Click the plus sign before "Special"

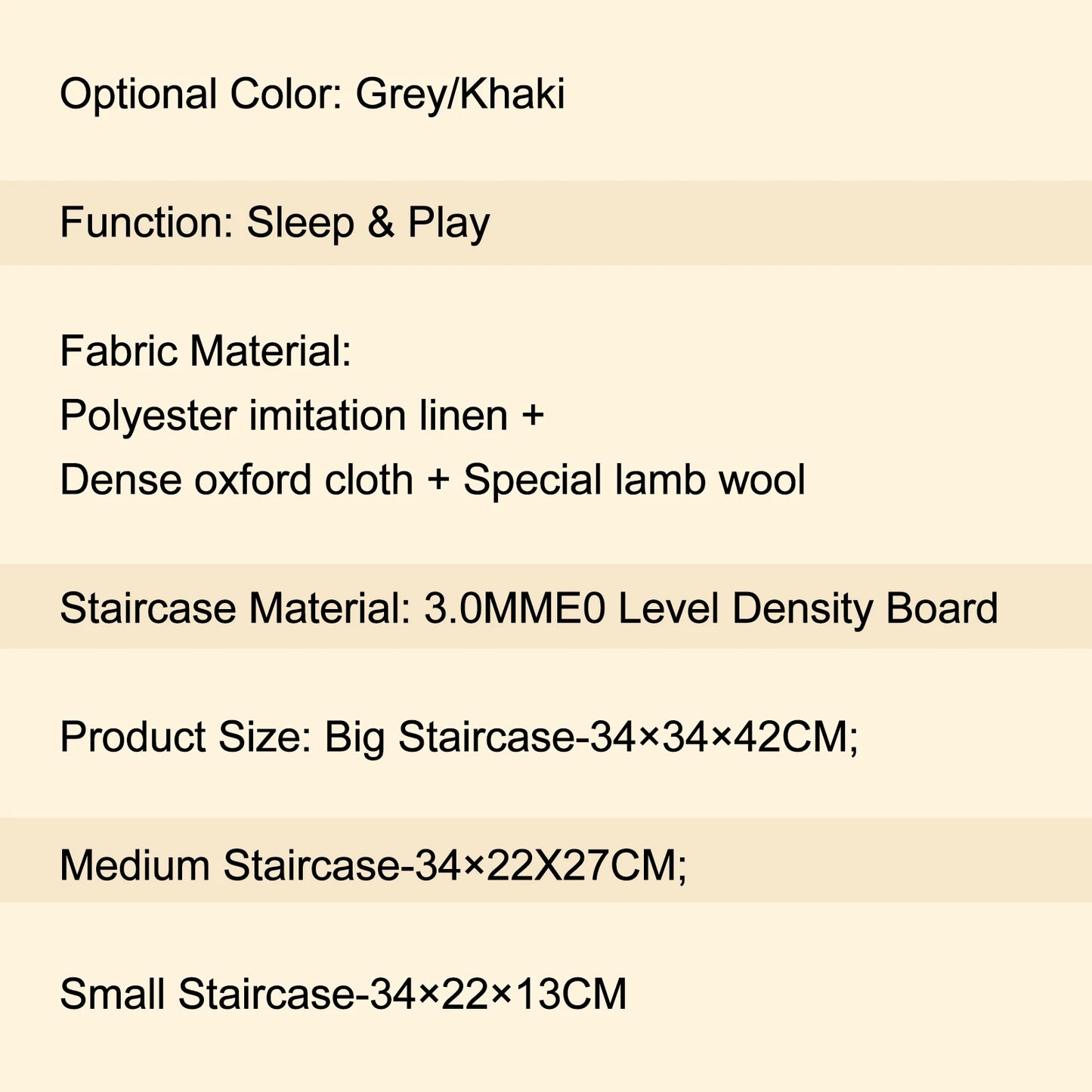438,480
